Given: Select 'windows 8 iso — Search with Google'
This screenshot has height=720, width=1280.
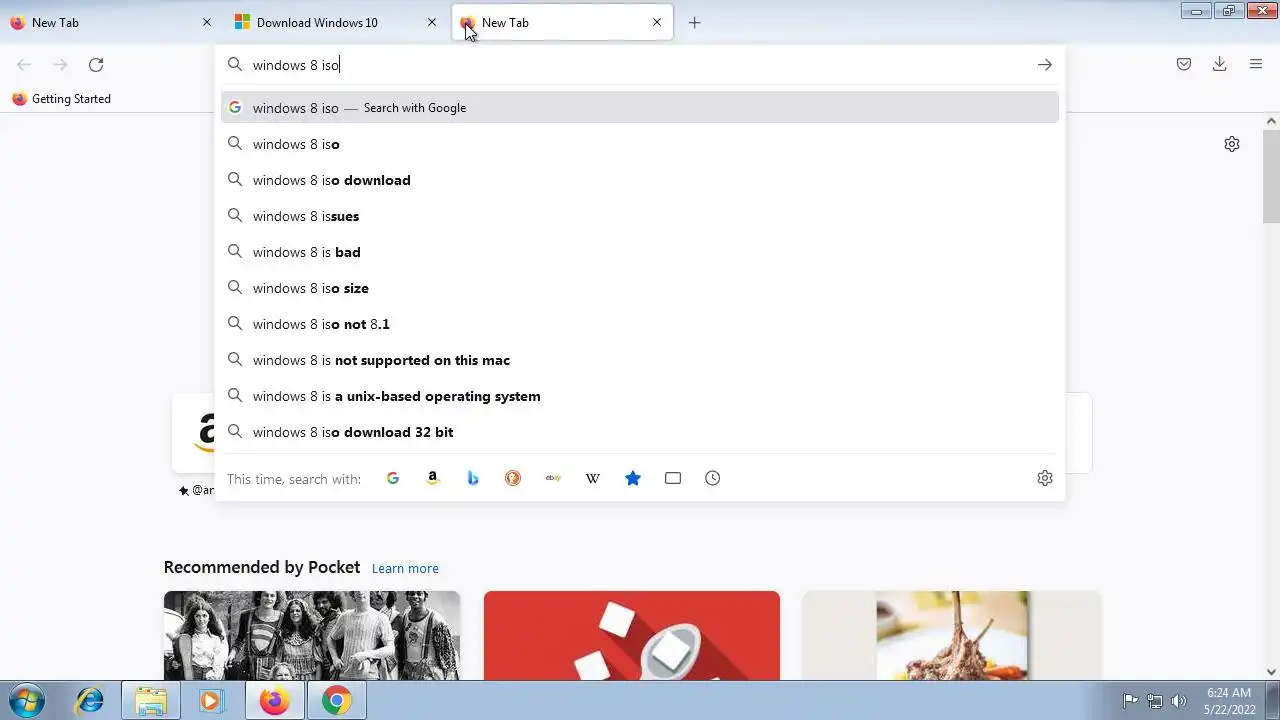Looking at the screenshot, I should click(640, 108).
